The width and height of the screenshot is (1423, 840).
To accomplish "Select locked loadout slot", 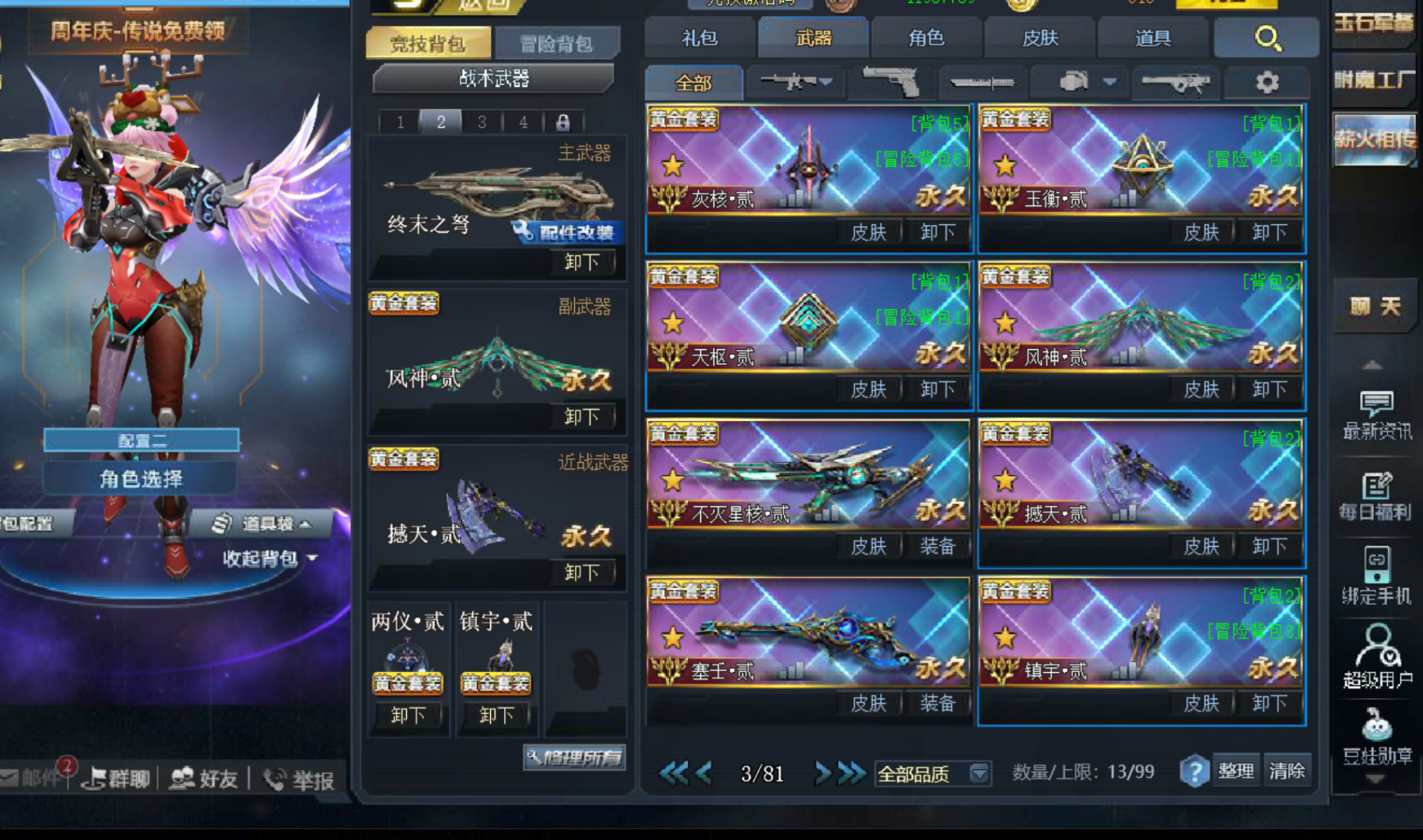I will 563,122.
